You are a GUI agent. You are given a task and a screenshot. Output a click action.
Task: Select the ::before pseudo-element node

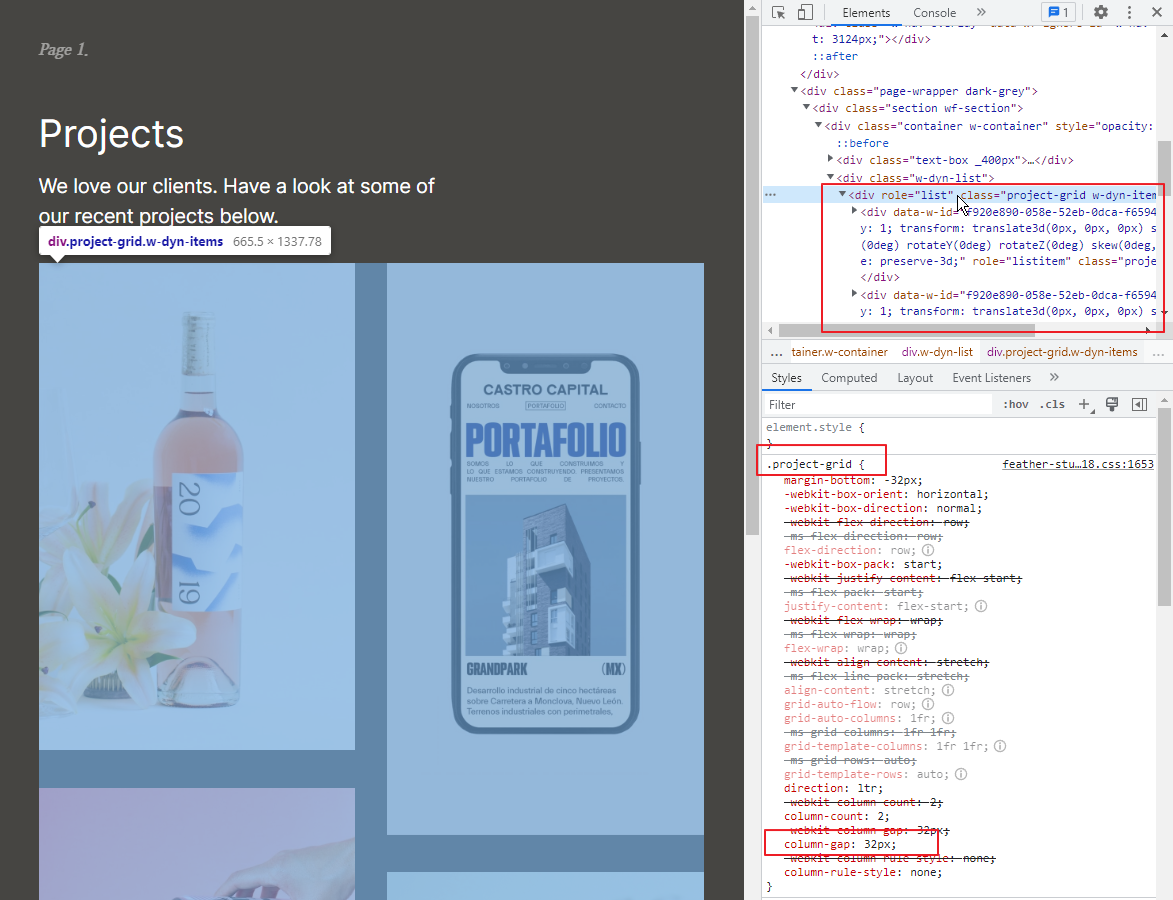point(863,143)
